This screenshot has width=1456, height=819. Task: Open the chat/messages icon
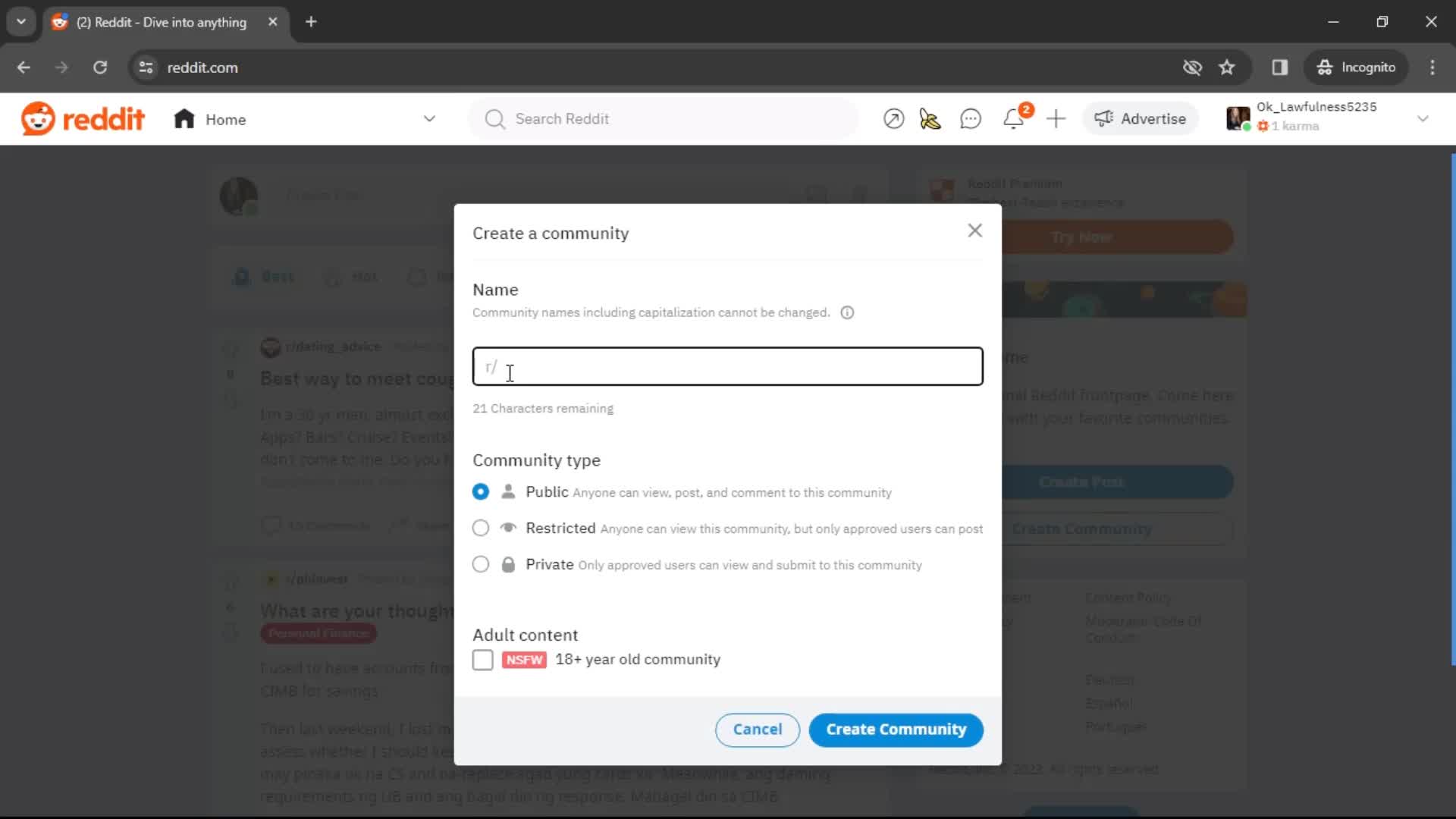(971, 118)
